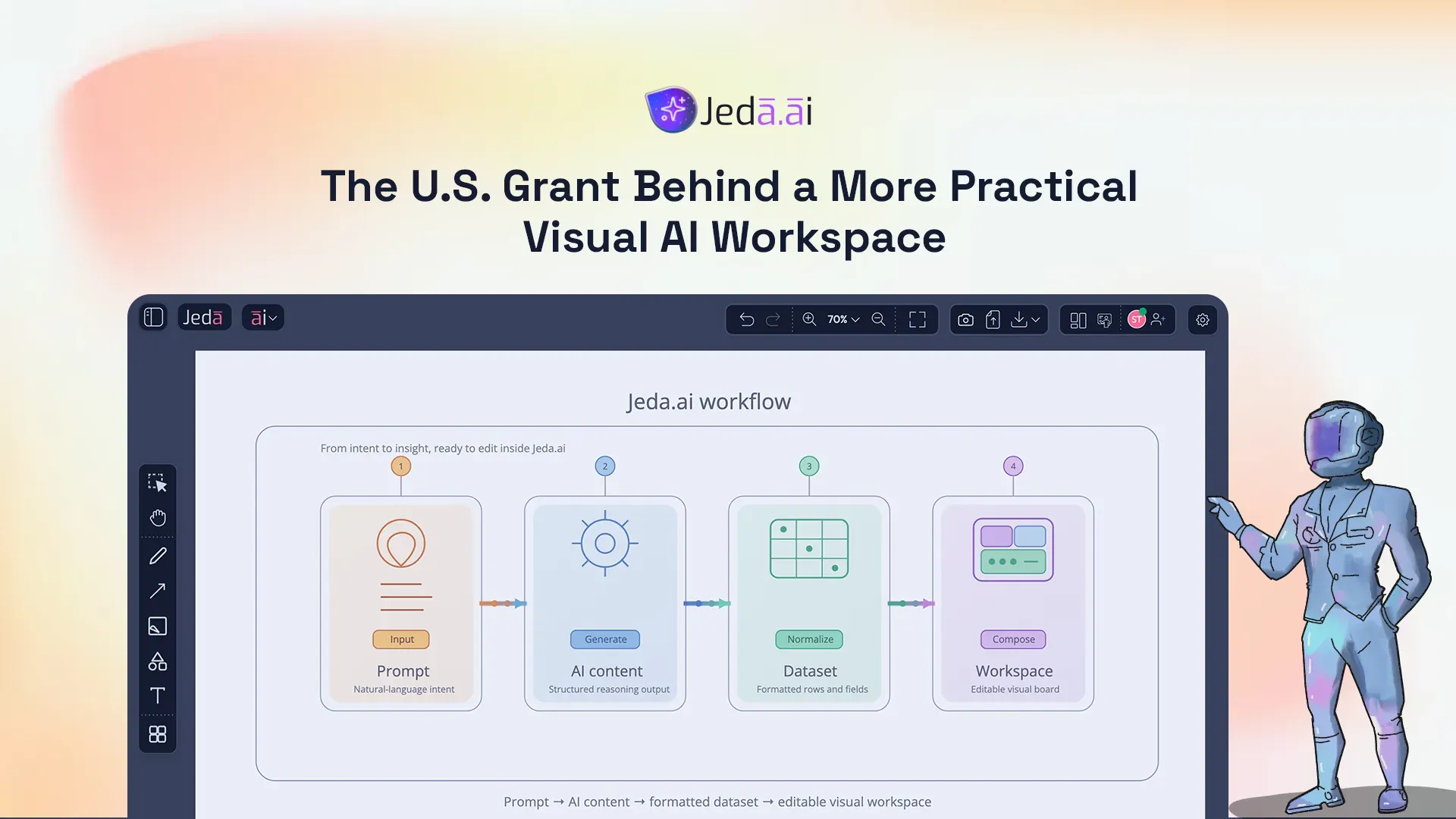
Task: Click the Compose tag on Workspace card
Action: [x=1013, y=639]
